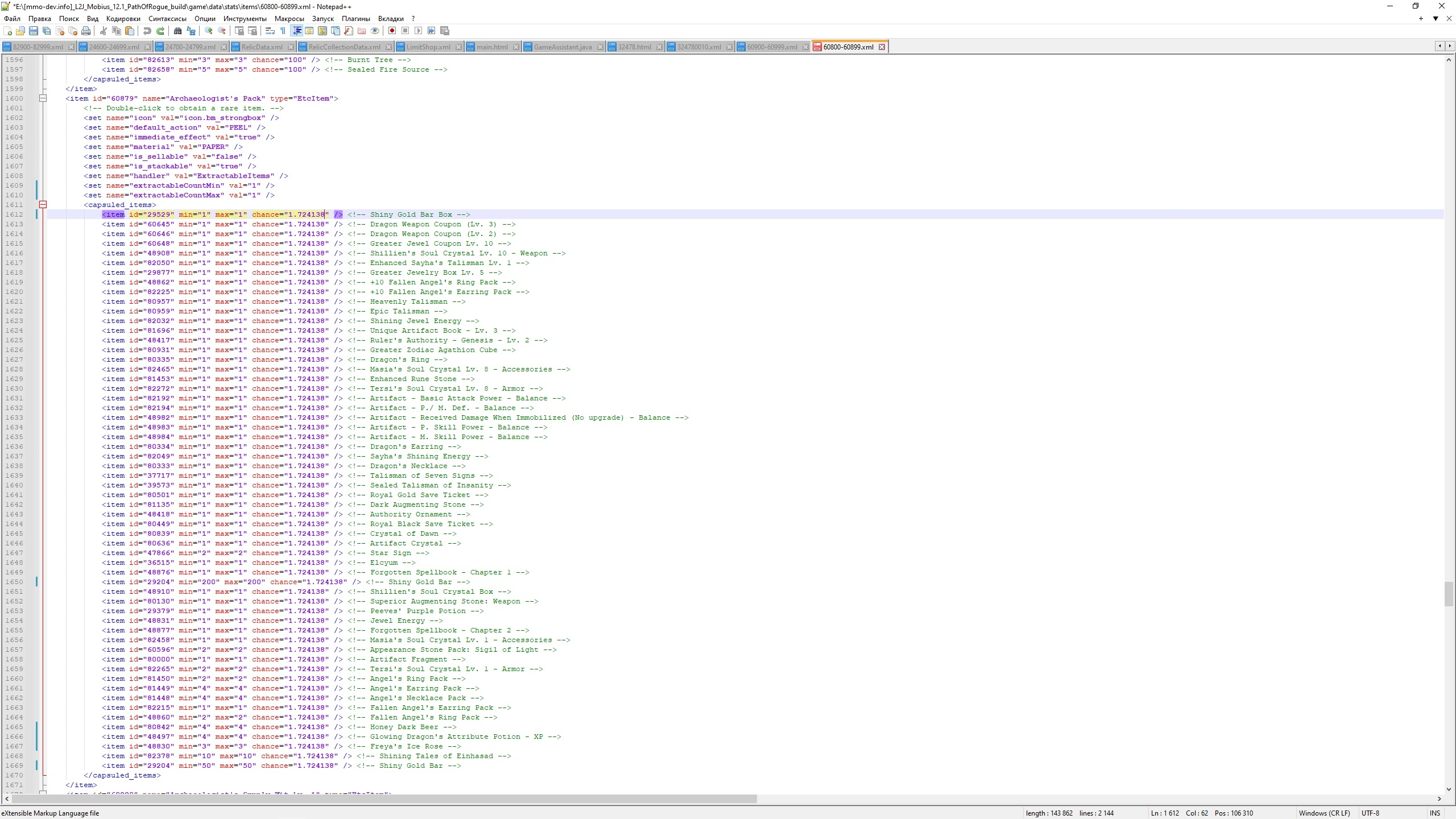The width and height of the screenshot is (1456, 819).
Task: Open the Кодировки menu
Action: (123, 19)
